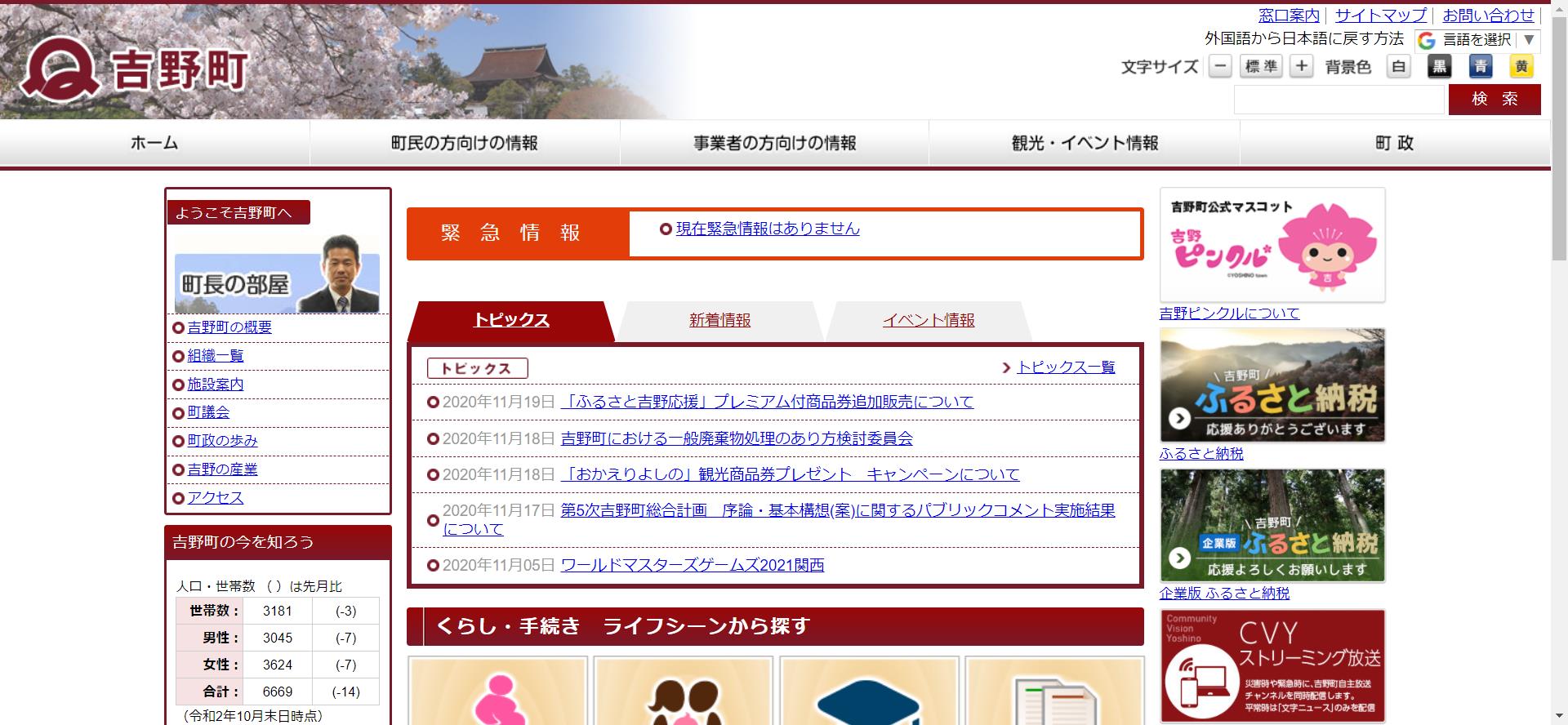Screen dimensions: 1568x725
Task: Open the 町政 navigation menu
Action: (1395, 143)
